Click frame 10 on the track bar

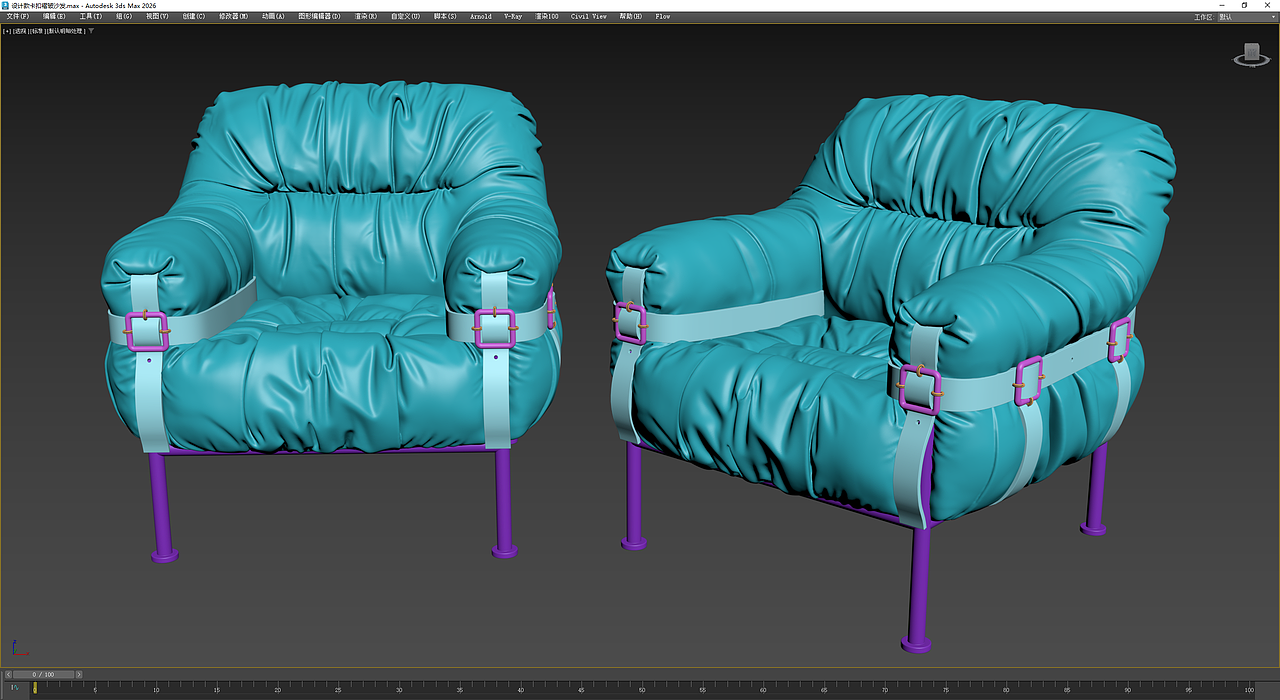point(156,688)
